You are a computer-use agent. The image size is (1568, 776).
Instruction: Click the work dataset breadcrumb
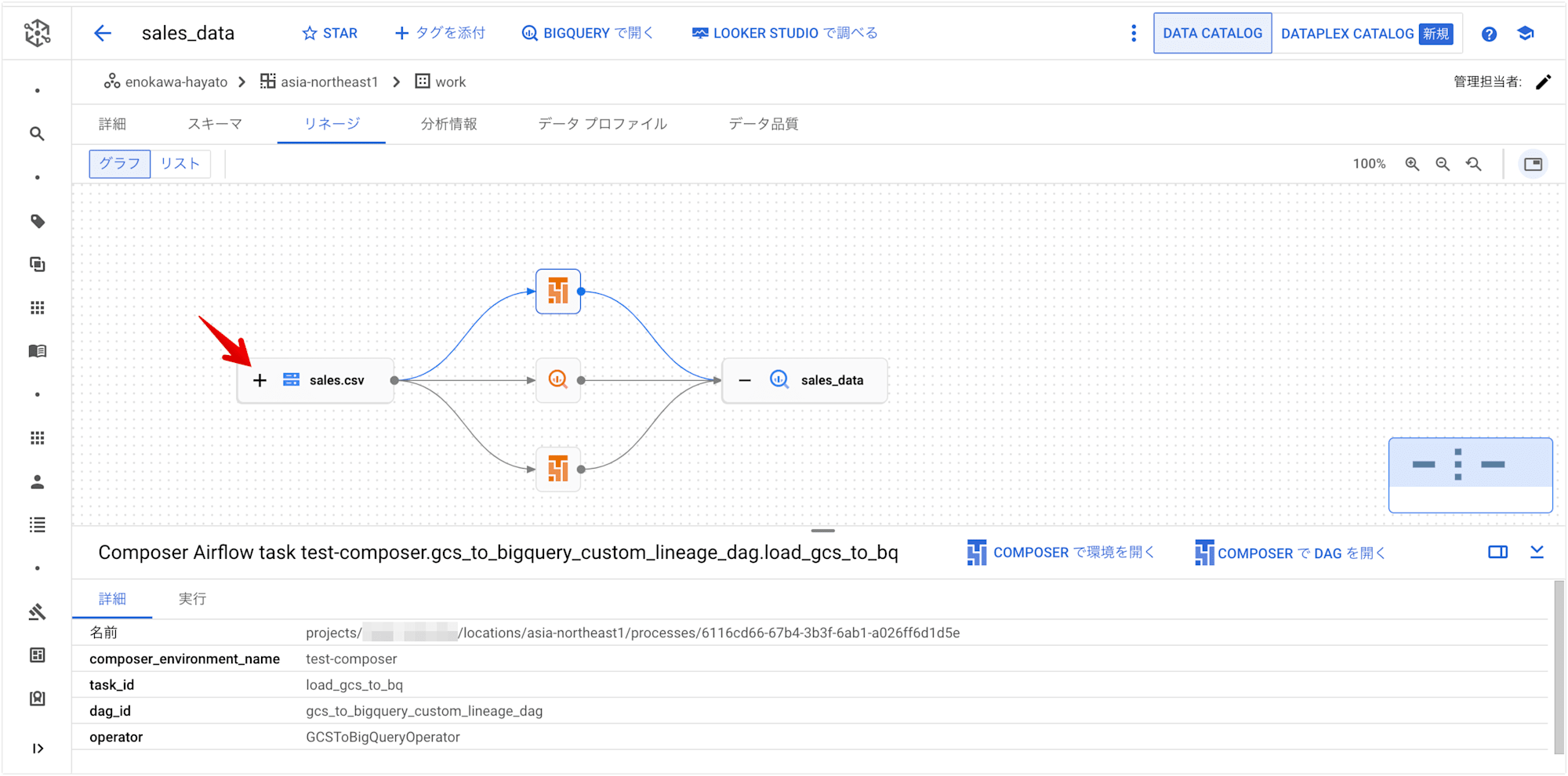click(x=441, y=82)
